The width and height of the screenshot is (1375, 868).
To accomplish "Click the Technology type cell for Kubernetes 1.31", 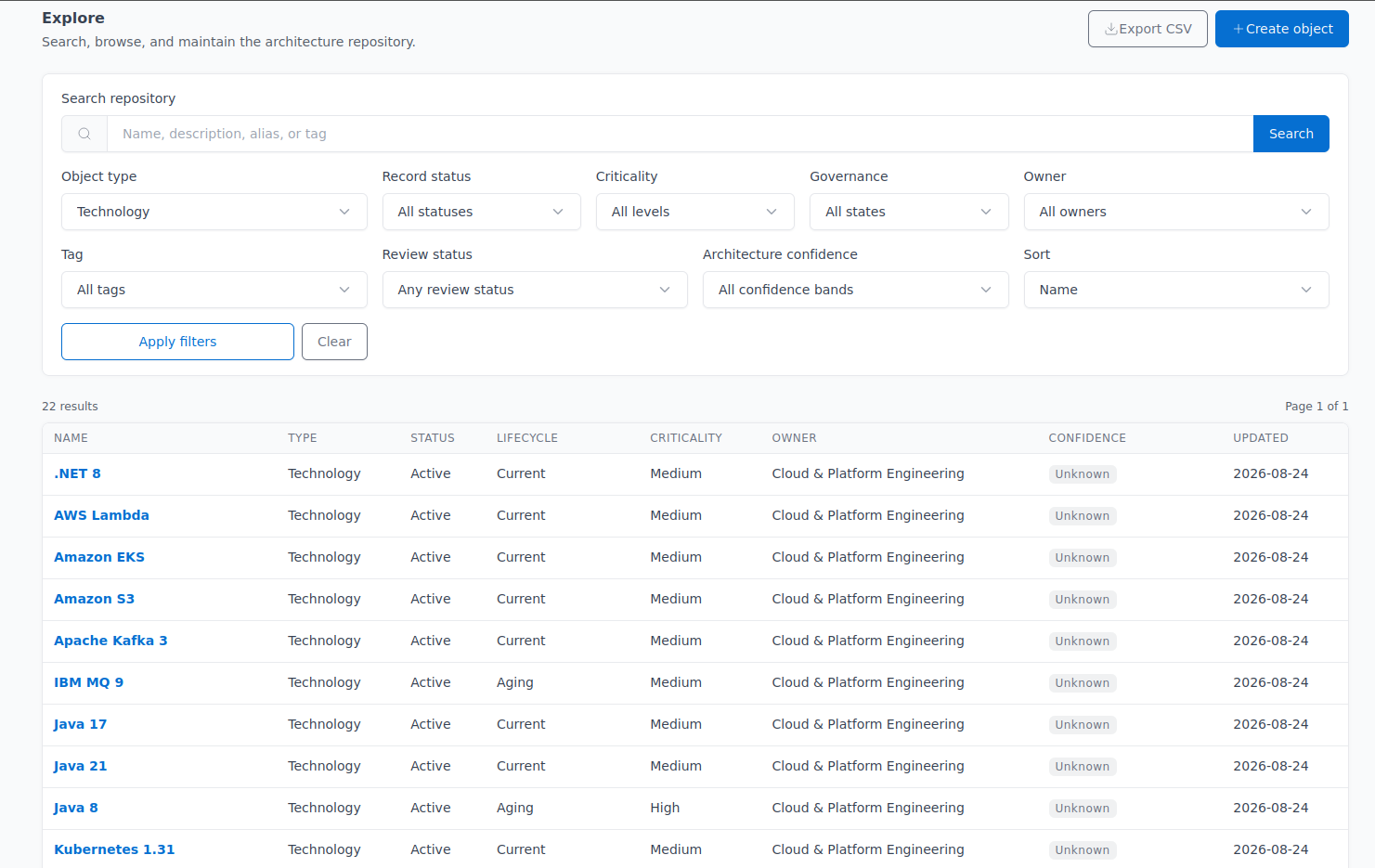I will click(324, 849).
